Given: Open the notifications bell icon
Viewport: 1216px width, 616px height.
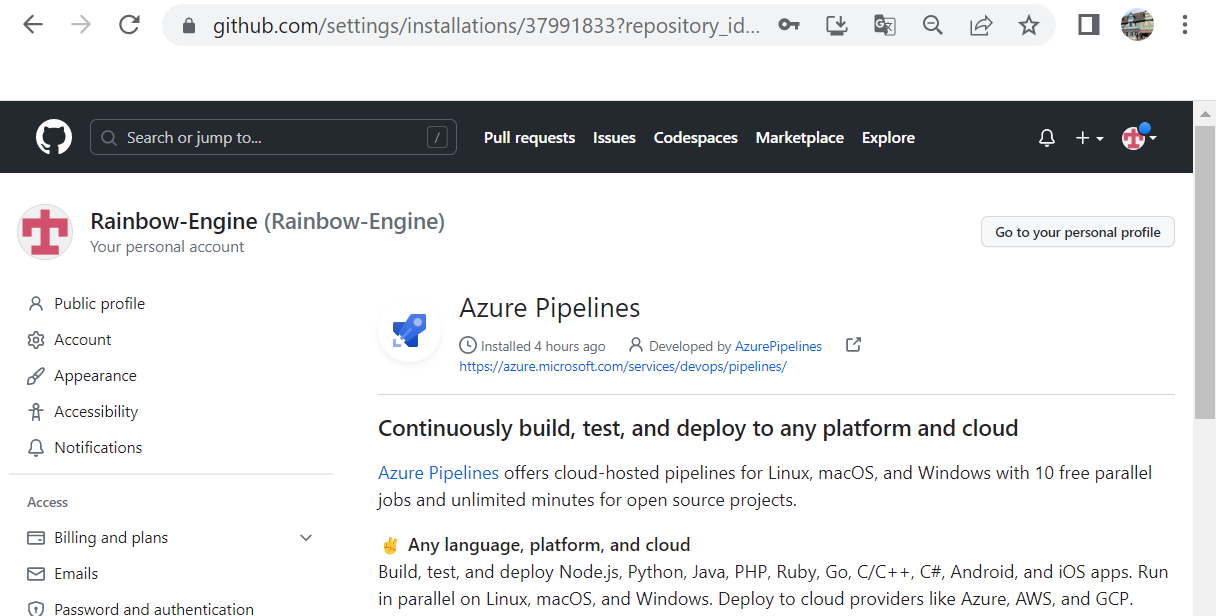Looking at the screenshot, I should click(1047, 138).
